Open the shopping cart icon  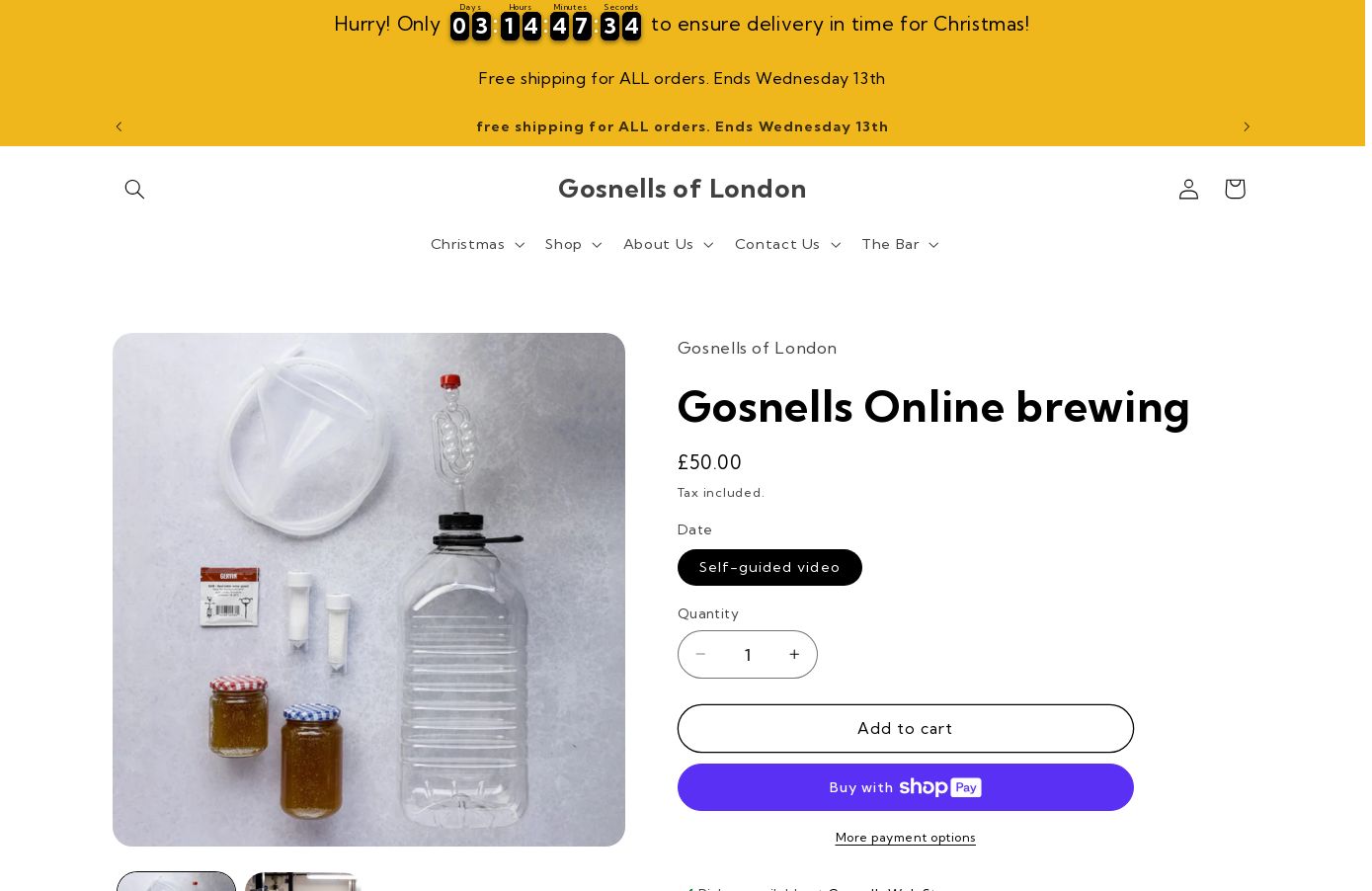tap(1235, 189)
